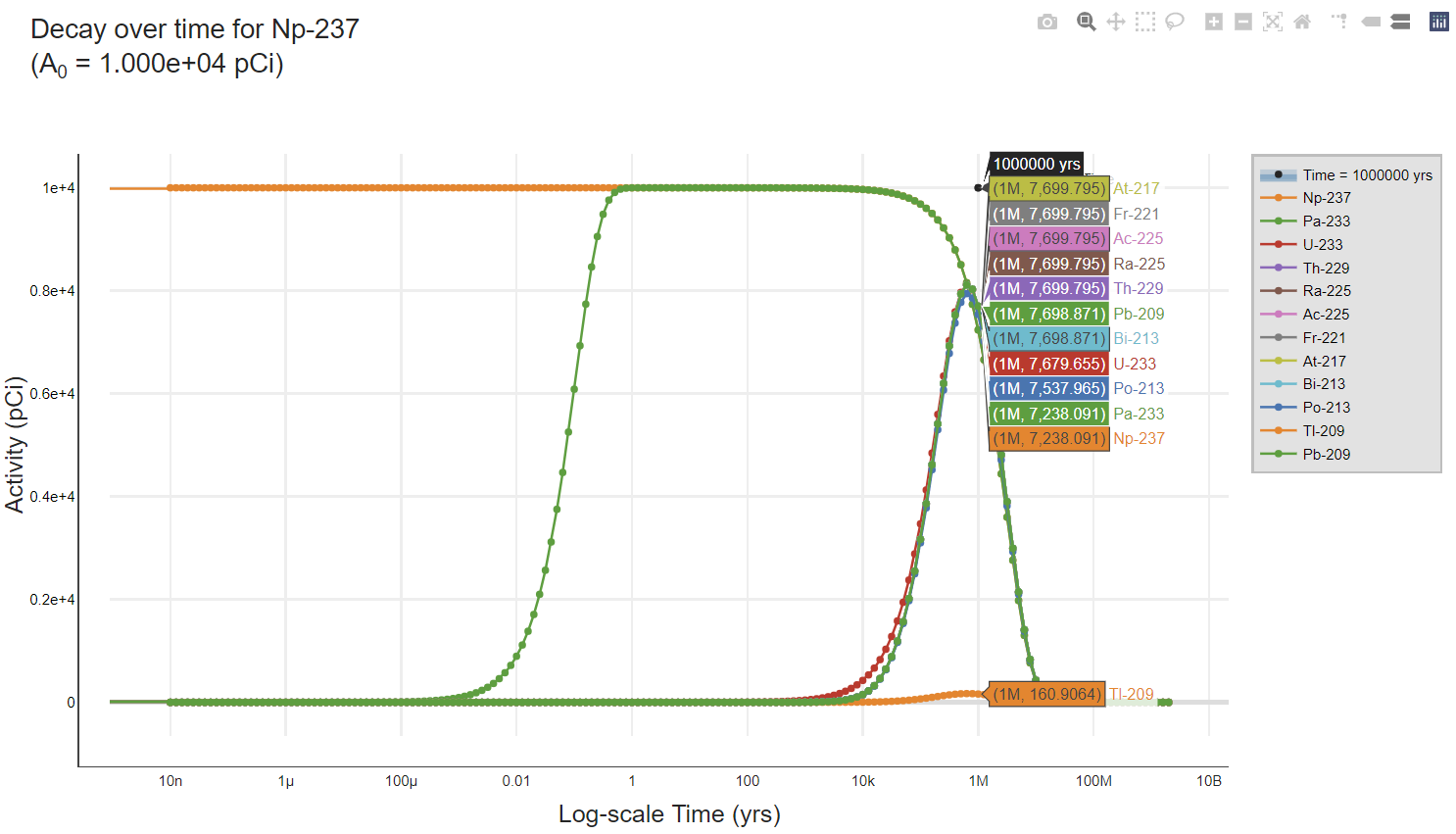This screenshot has width=1456, height=834.
Task: Toggle Th-229 trace visibility in the legend
Action: click(x=1325, y=269)
